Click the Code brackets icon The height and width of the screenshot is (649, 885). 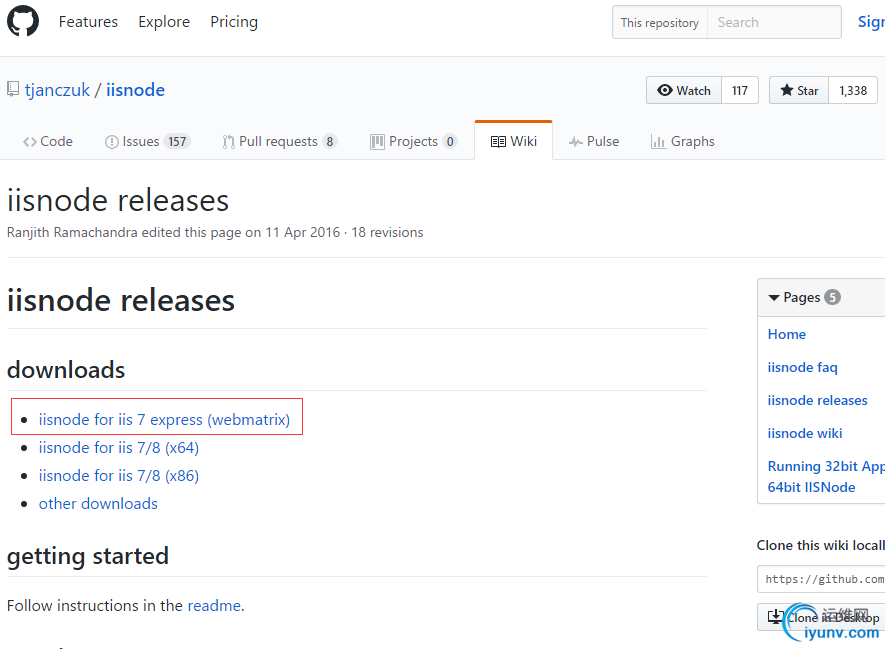click(x=30, y=142)
